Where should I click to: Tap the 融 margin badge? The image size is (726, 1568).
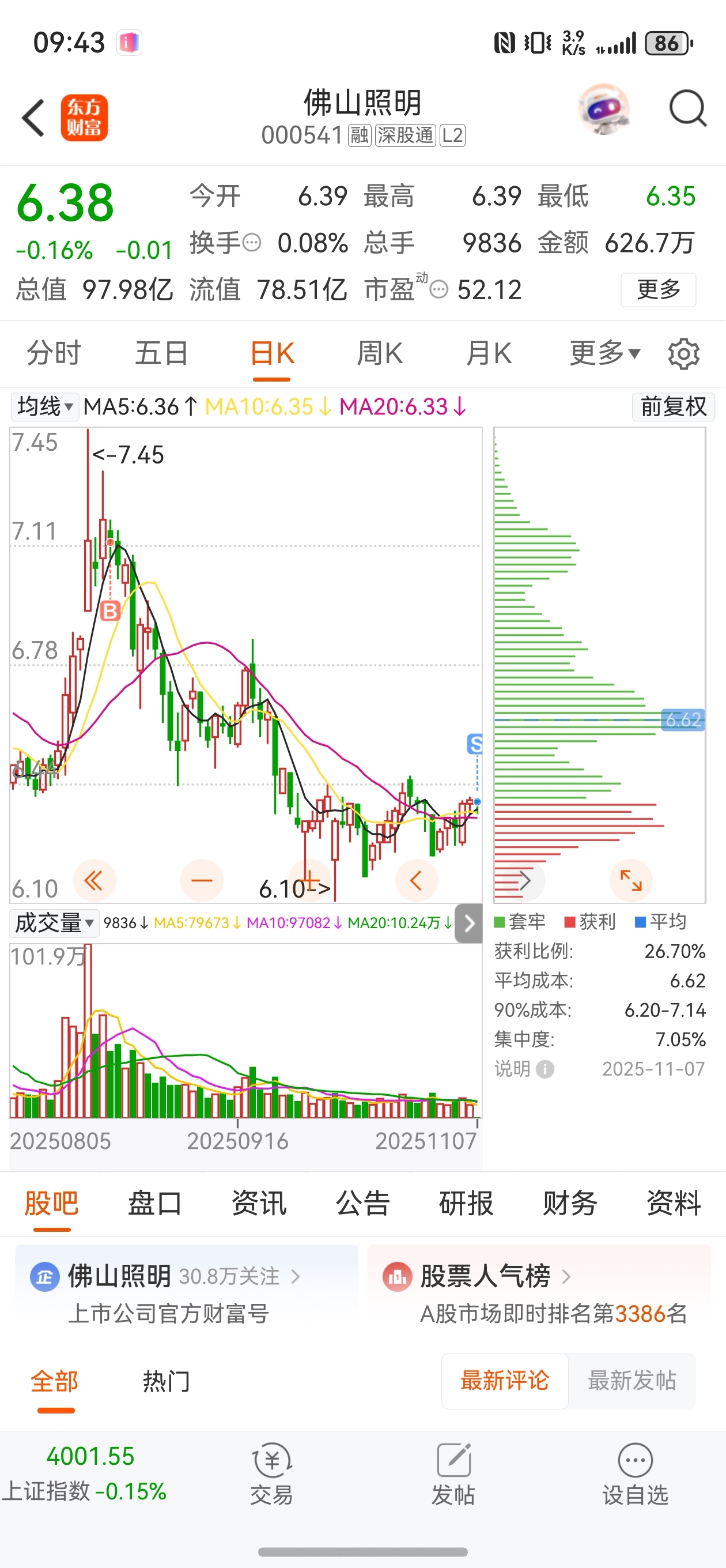(359, 135)
